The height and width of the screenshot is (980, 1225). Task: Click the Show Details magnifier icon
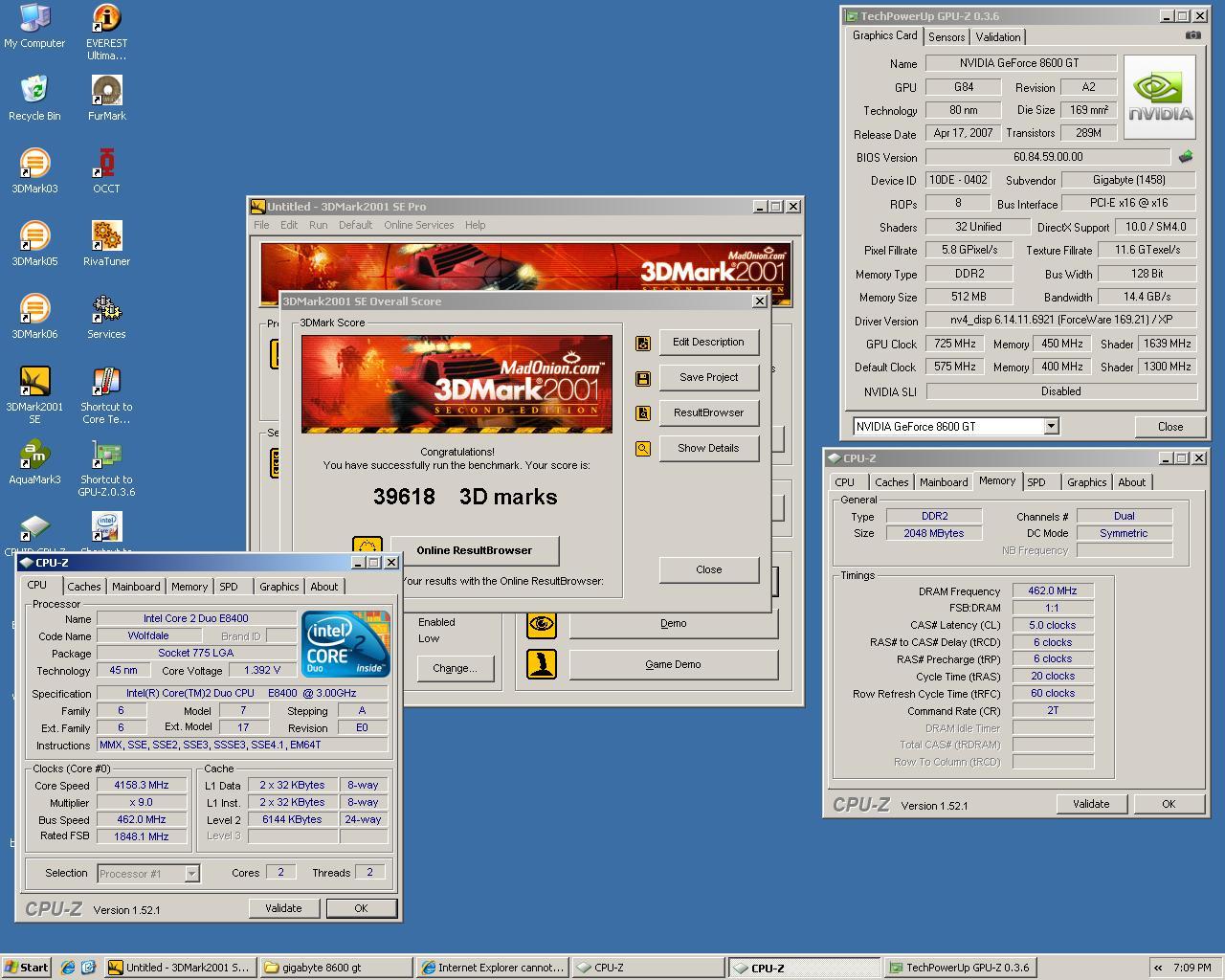coord(643,449)
